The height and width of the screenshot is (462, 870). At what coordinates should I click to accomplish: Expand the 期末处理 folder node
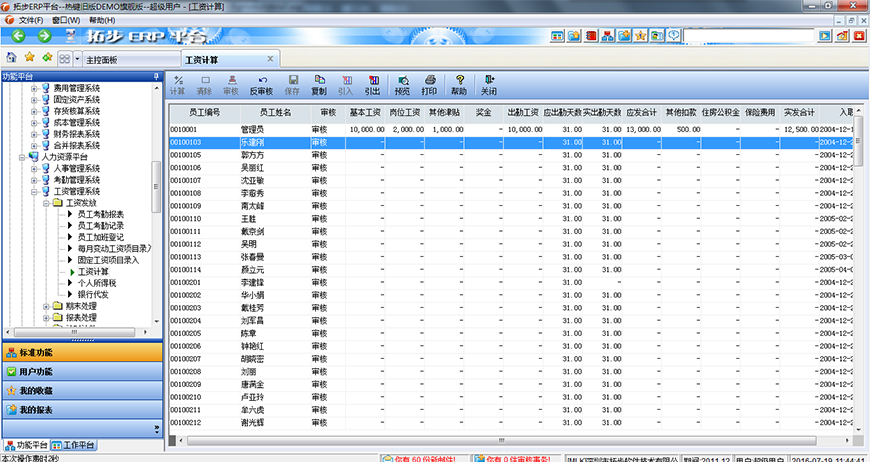click(45, 306)
